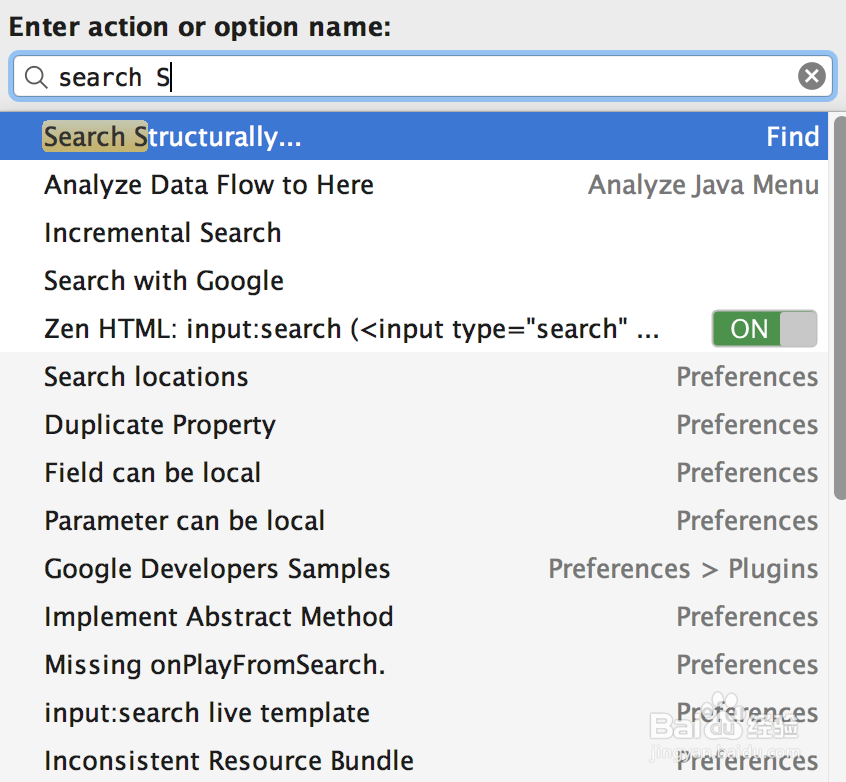
Task: Open Duplicate Property preference
Action: coord(160,425)
